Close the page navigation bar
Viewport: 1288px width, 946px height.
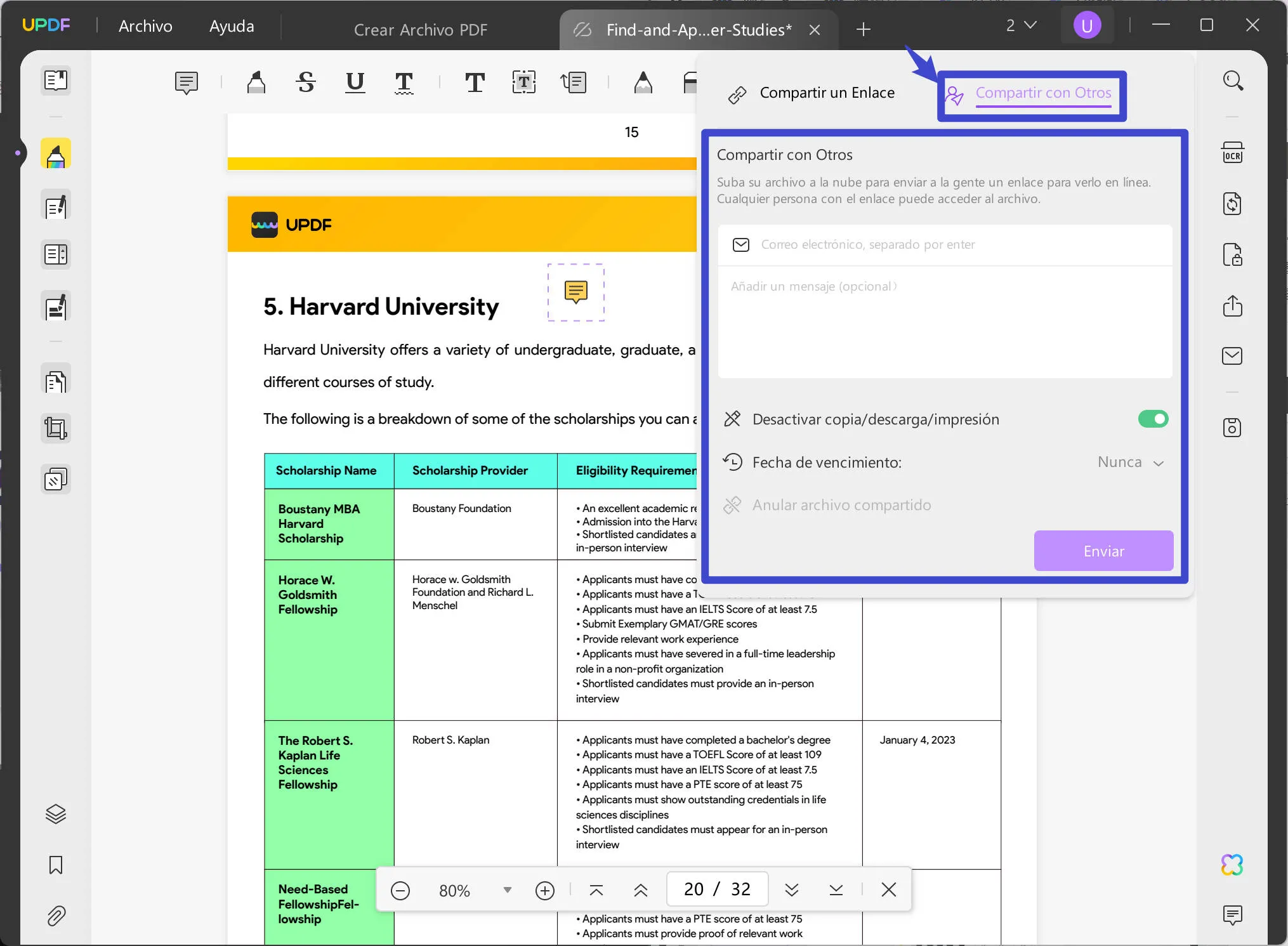click(888, 890)
